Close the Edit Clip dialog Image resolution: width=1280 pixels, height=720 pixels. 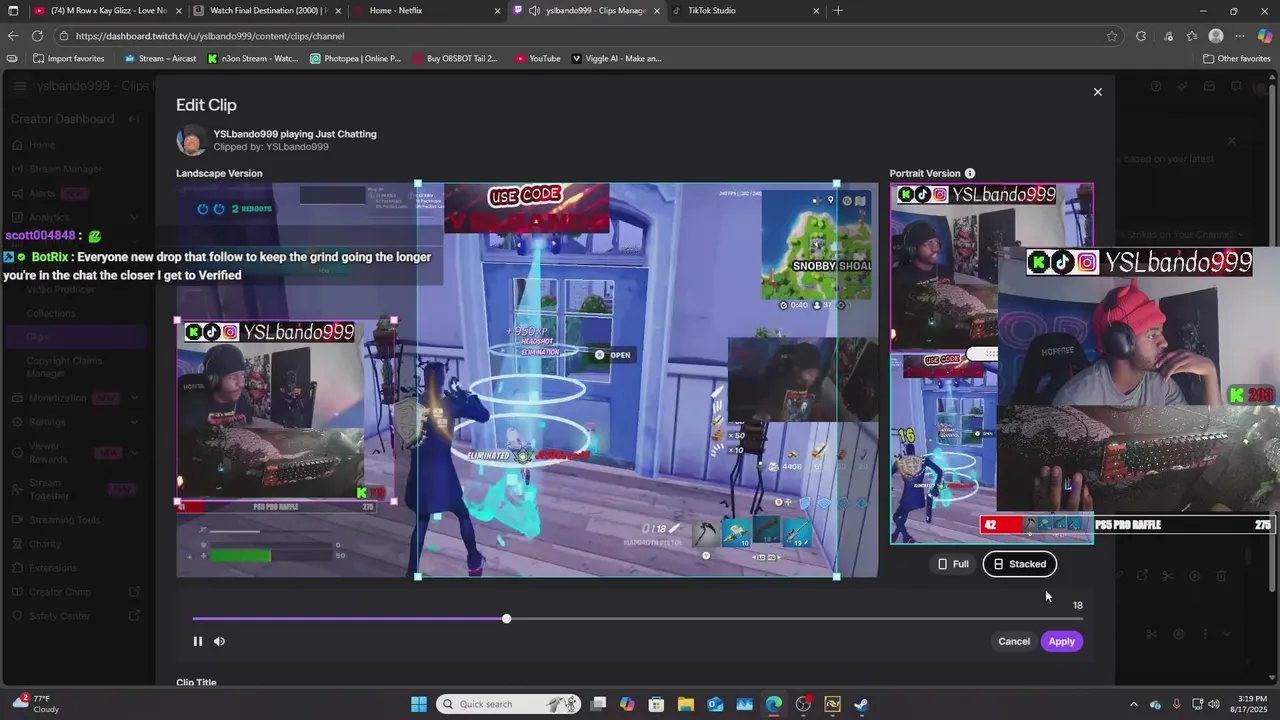(x=1097, y=92)
